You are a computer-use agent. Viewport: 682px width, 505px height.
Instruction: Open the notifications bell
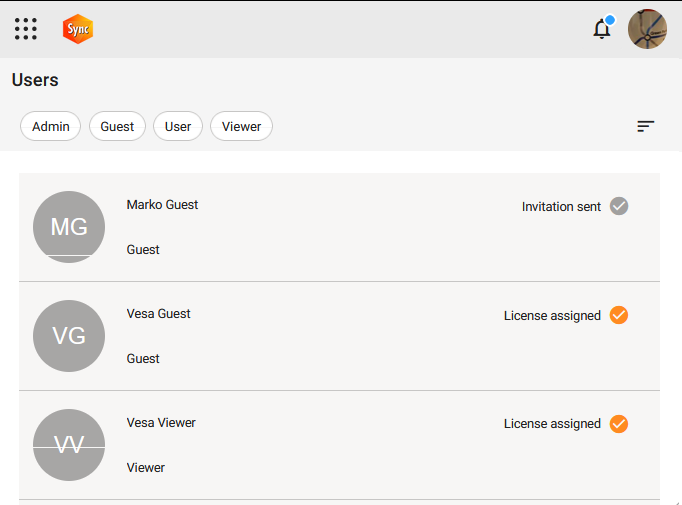click(x=602, y=29)
